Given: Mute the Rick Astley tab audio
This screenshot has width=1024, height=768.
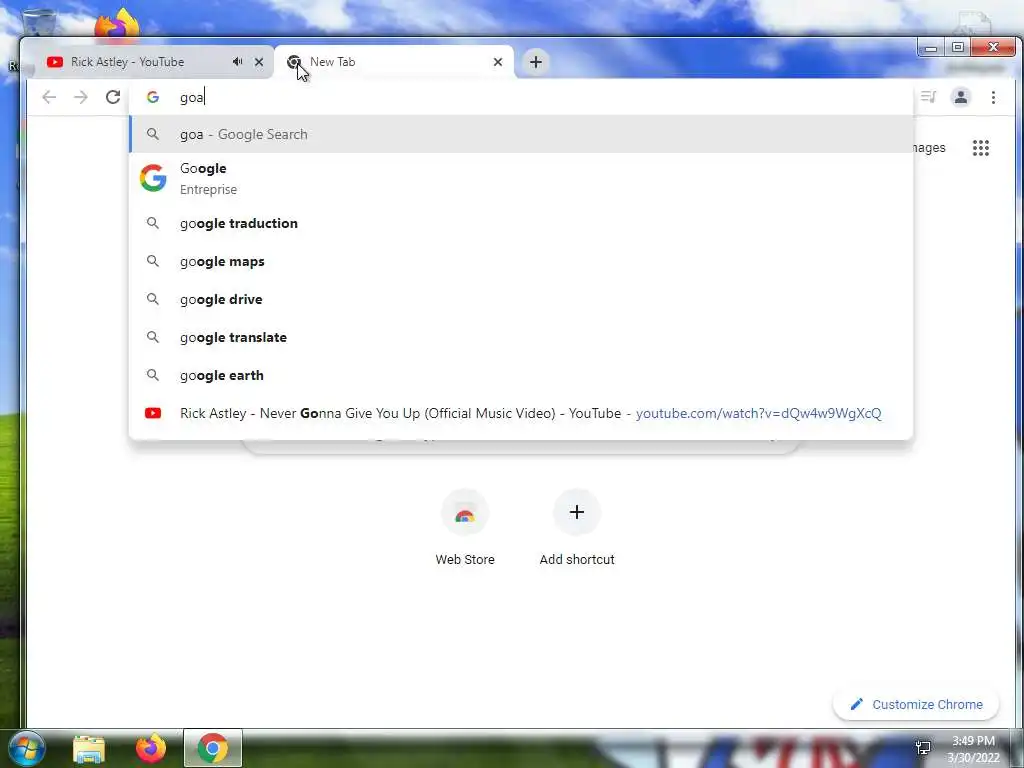Looking at the screenshot, I should (x=237, y=61).
